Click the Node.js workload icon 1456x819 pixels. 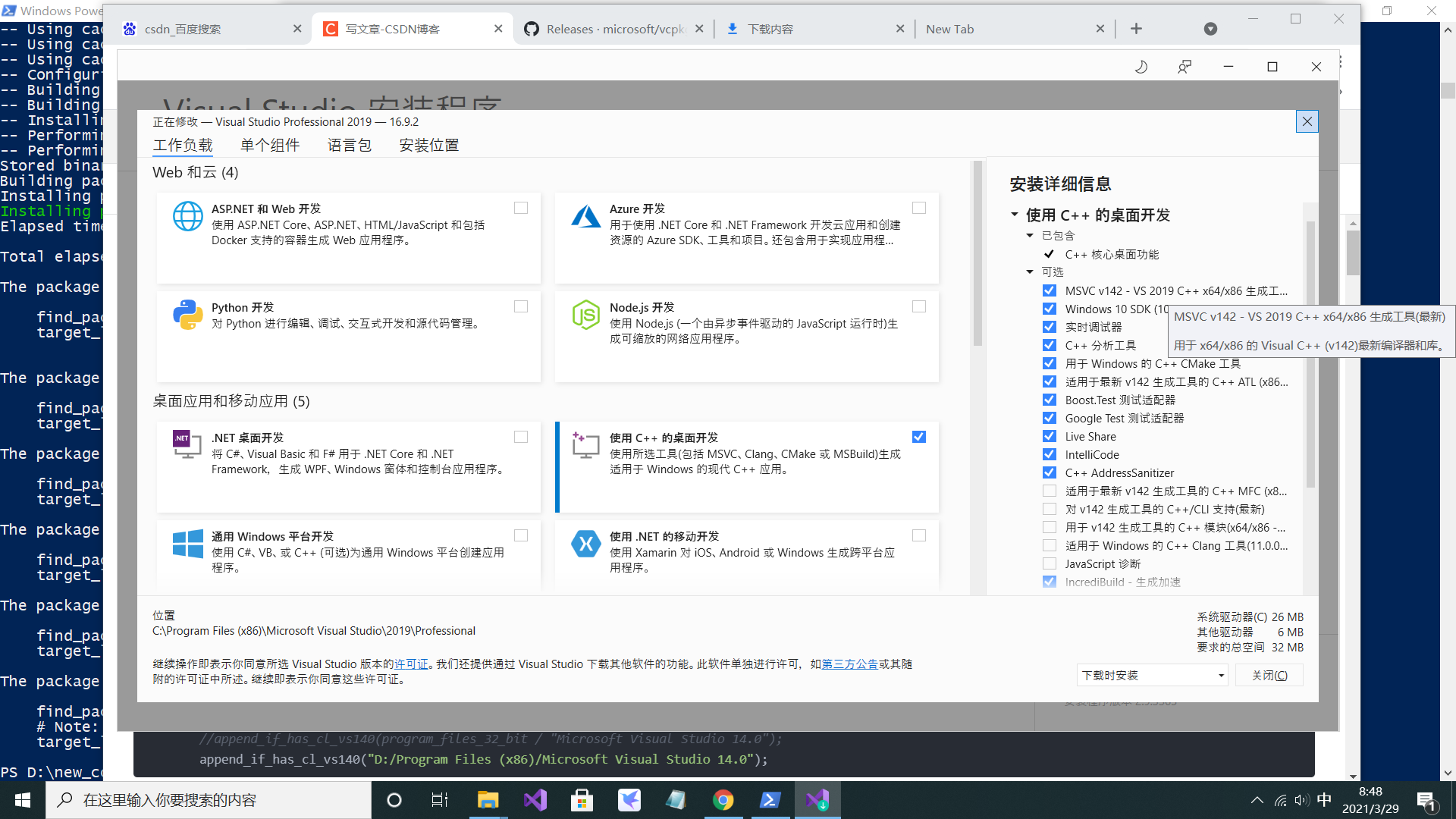click(x=585, y=315)
